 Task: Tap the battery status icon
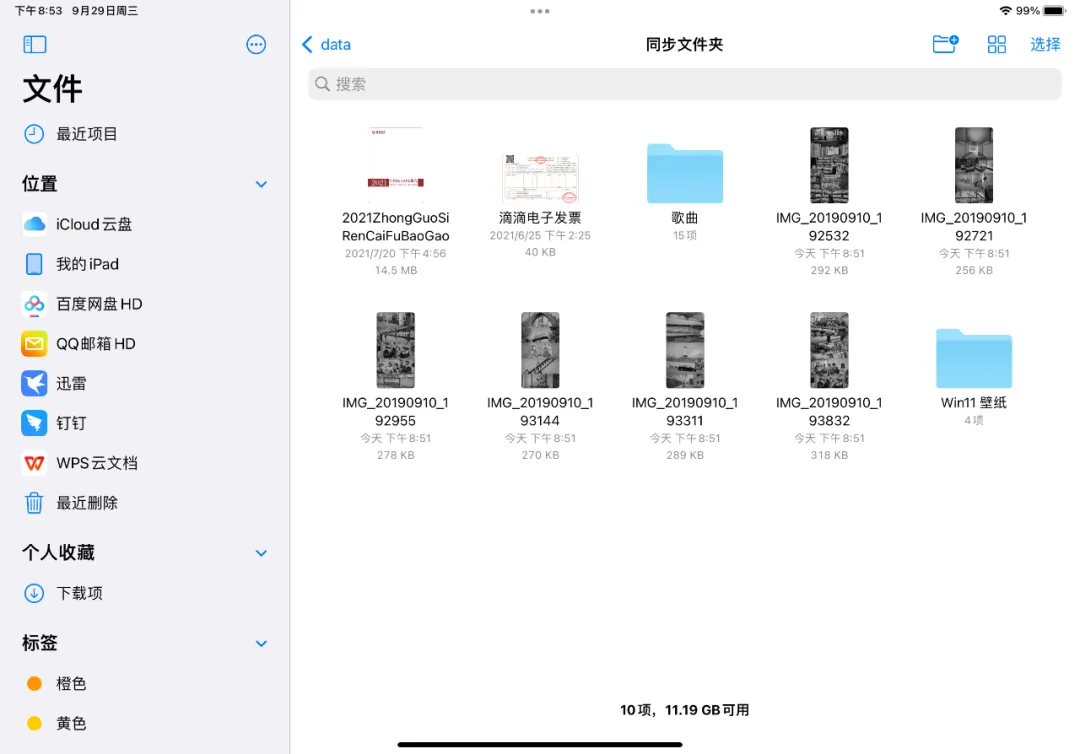[x=1055, y=11]
